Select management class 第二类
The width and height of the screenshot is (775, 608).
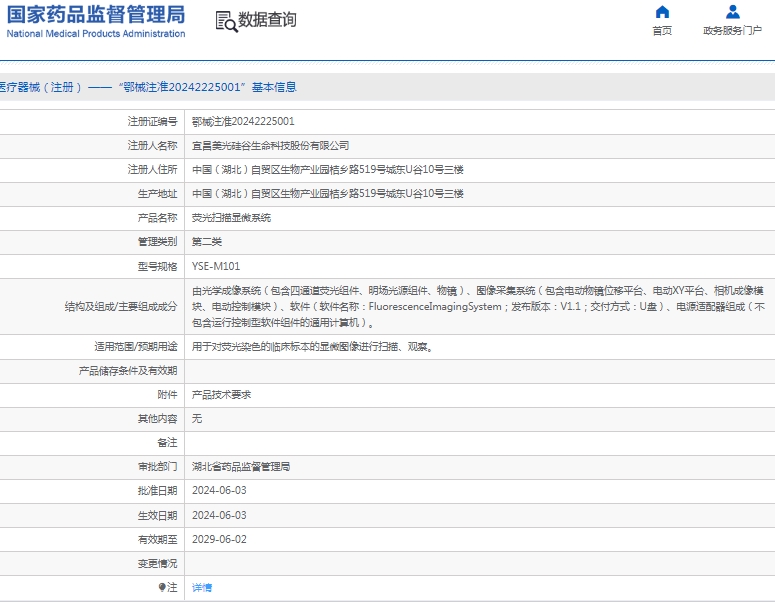tap(207, 242)
